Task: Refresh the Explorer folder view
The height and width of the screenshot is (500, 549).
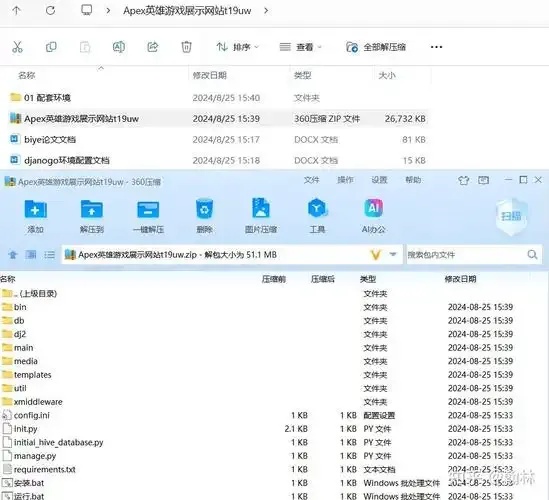Action: [x=50, y=11]
